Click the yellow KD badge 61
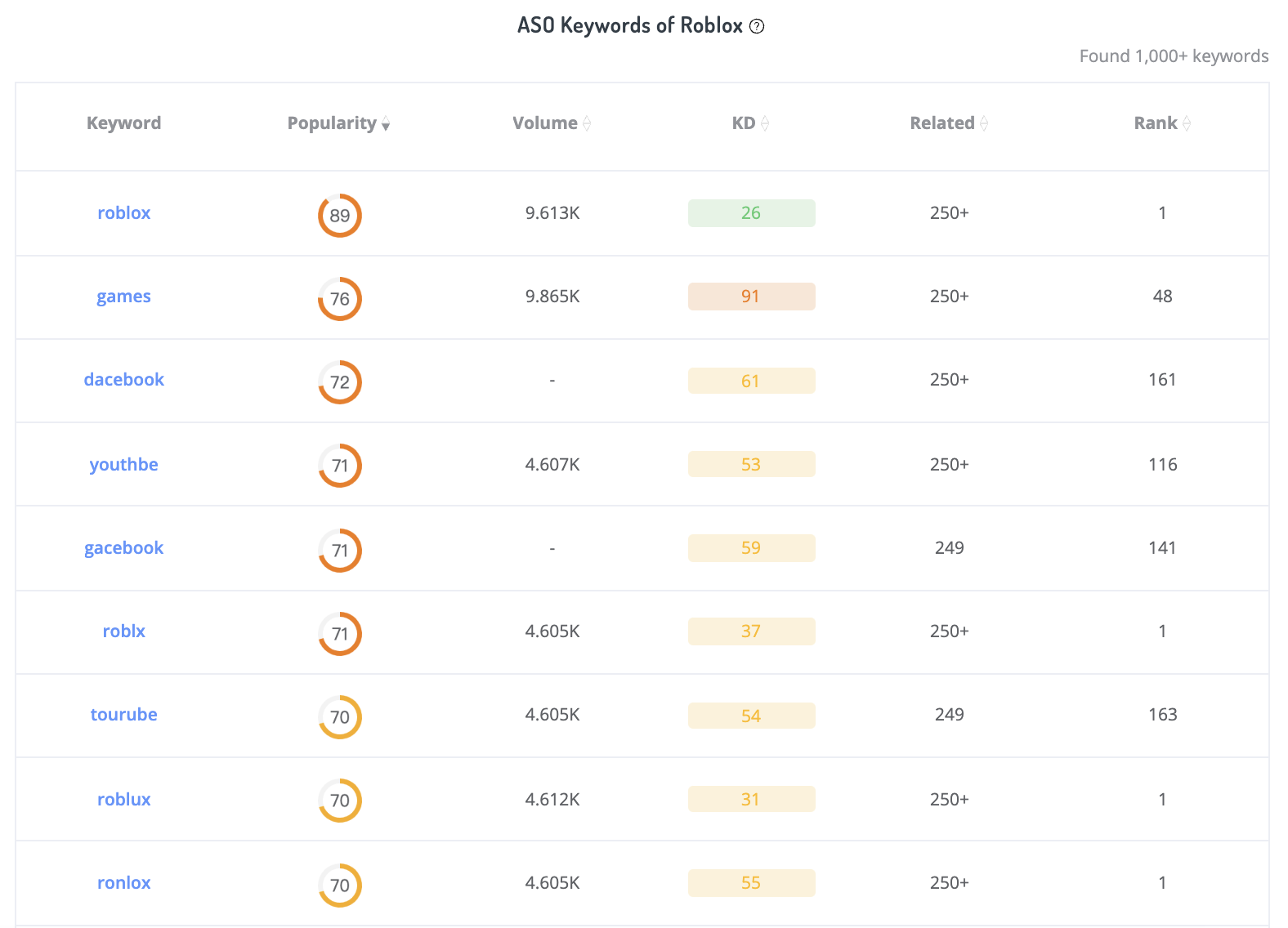Viewport: 1288px width, 928px height. point(752,381)
